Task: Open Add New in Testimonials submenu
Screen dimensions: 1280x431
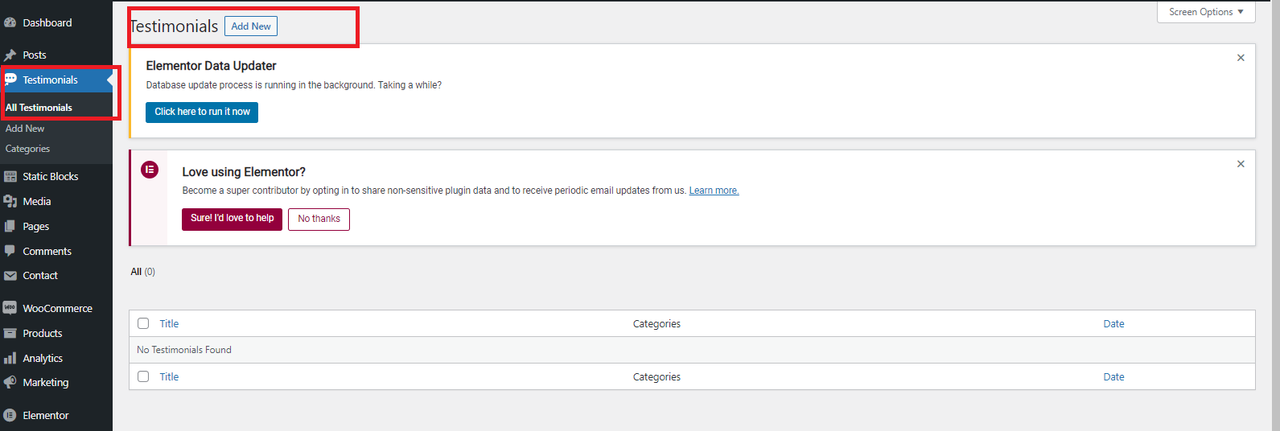Action: tap(25, 128)
